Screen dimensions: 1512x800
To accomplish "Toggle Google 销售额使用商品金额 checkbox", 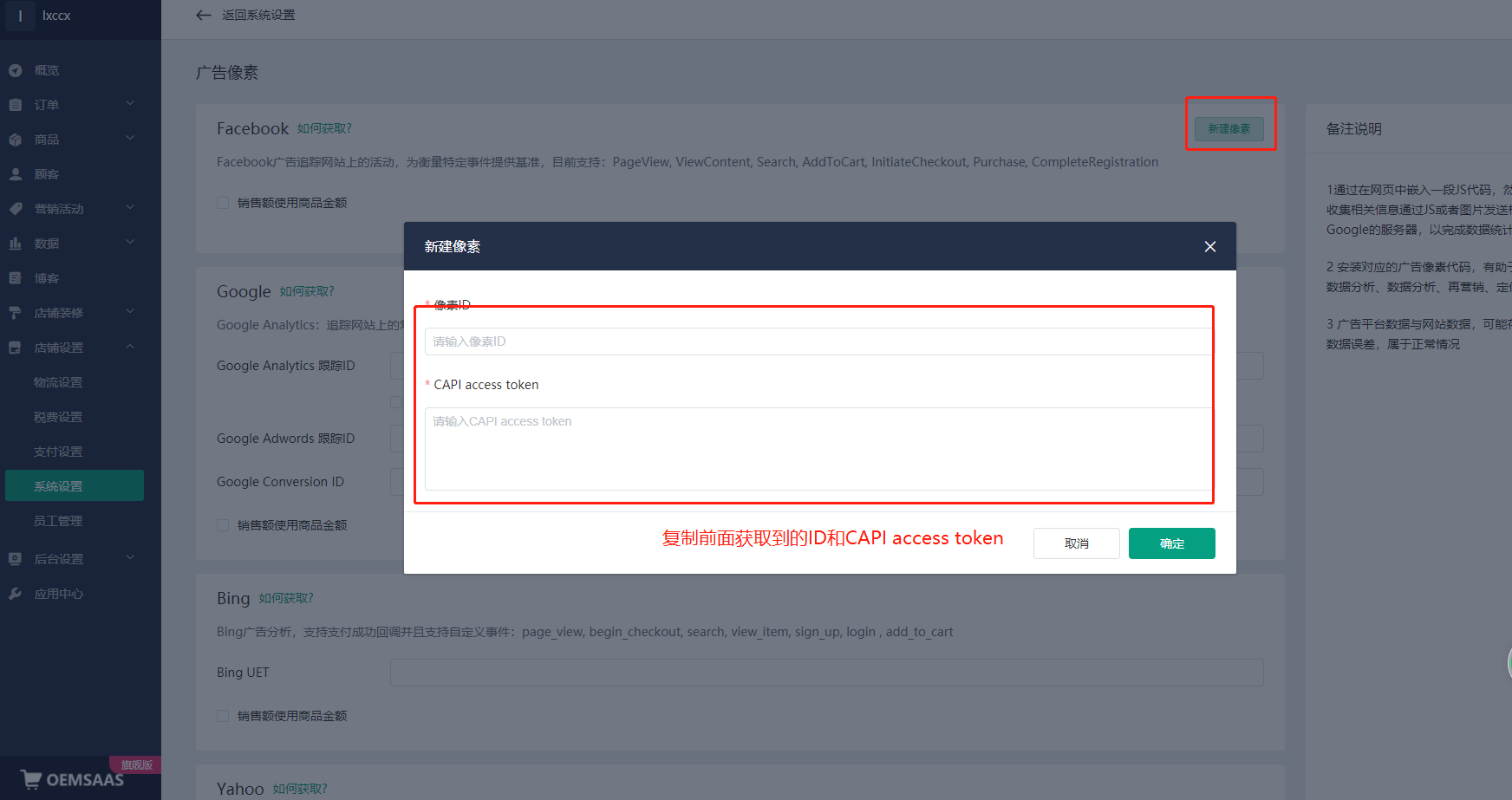I will pyautogui.click(x=223, y=525).
